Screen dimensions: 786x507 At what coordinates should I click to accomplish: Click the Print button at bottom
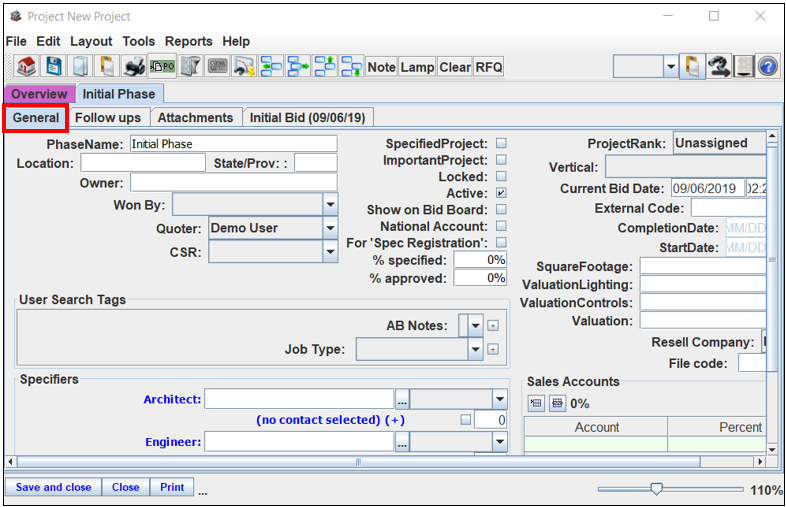coord(172,487)
